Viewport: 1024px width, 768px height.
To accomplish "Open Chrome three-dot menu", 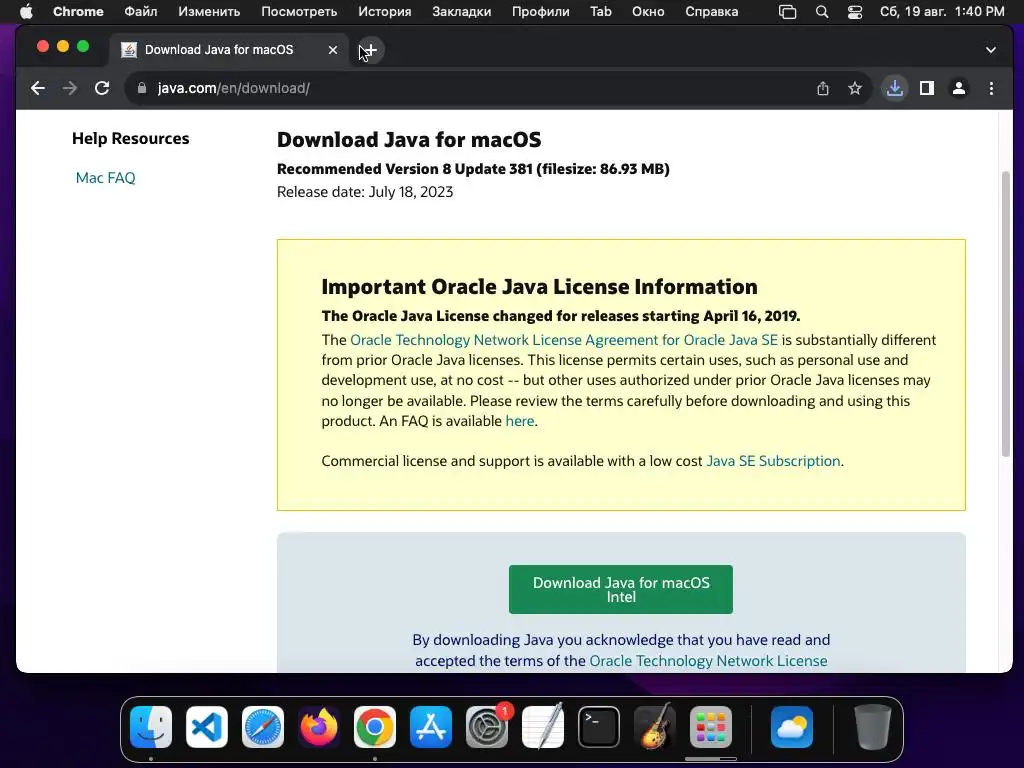I will [991, 88].
